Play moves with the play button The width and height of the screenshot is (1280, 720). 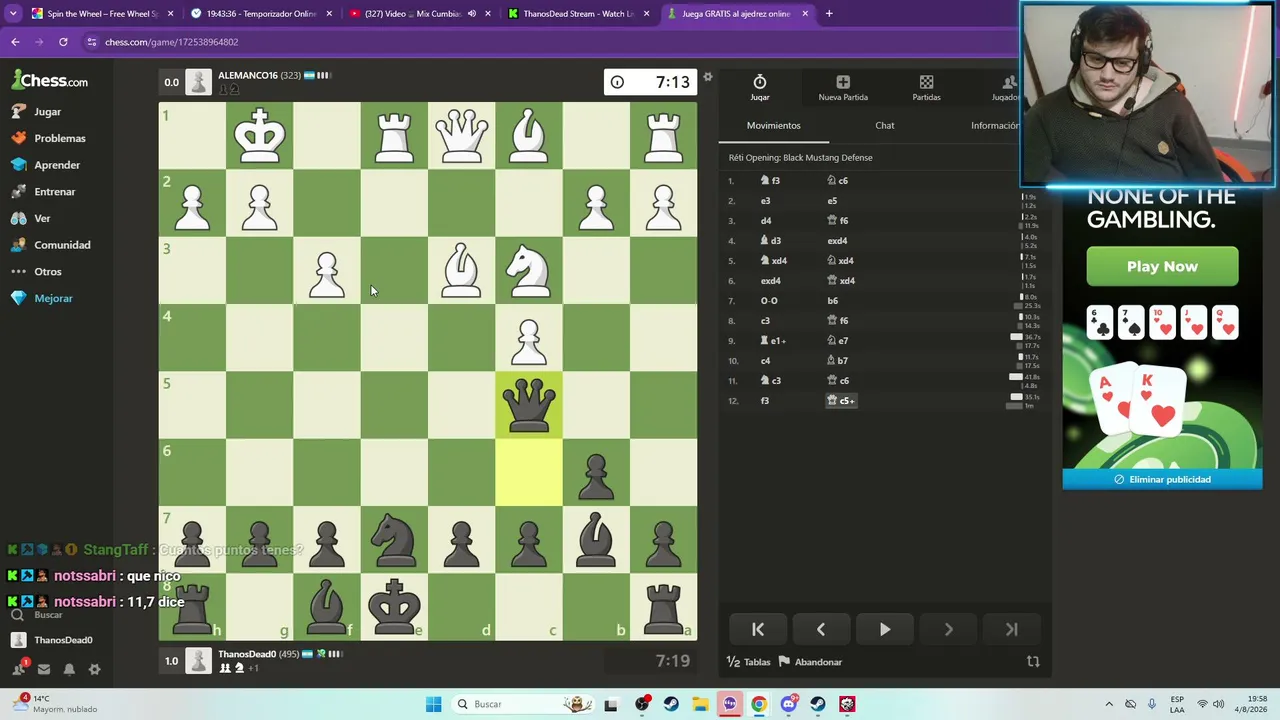pyautogui.click(x=885, y=630)
